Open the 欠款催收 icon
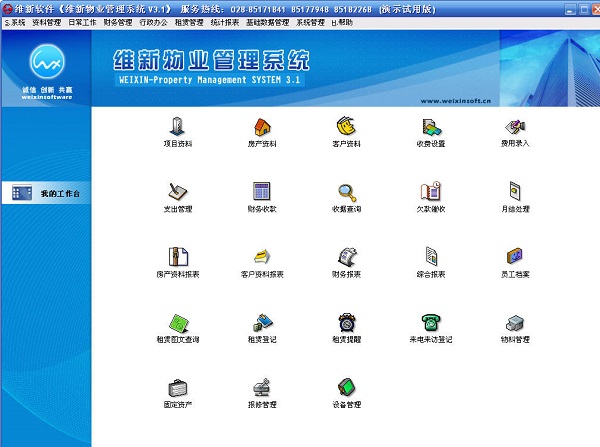This screenshot has height=447, width=600. tap(431, 191)
